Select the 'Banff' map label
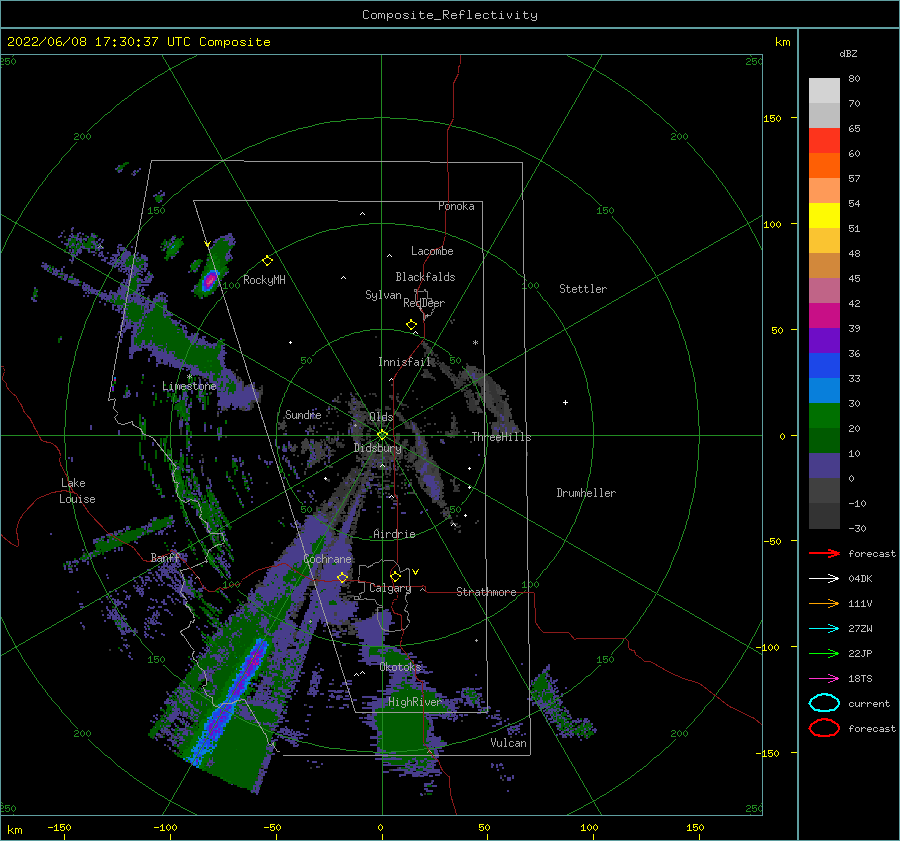This screenshot has width=900, height=841. pyautogui.click(x=165, y=557)
